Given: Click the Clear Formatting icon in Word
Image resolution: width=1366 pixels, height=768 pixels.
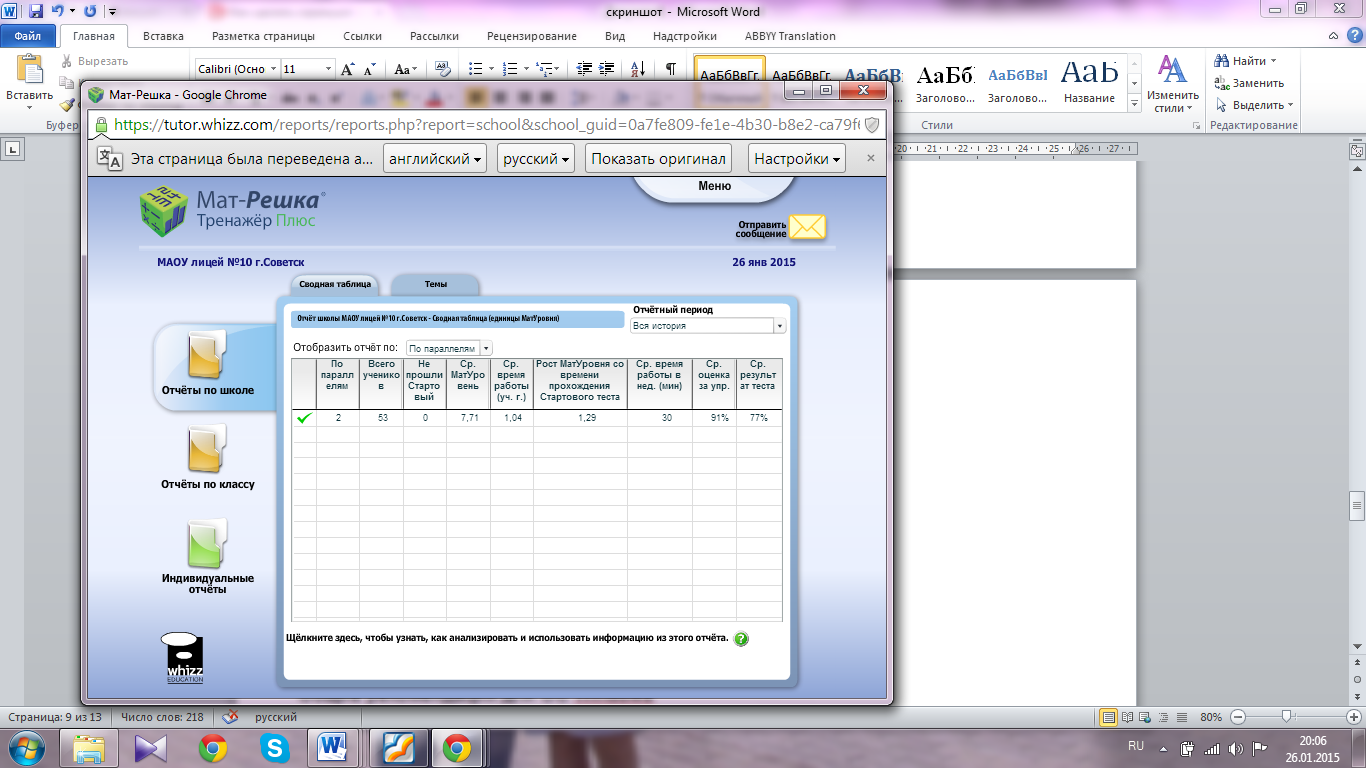Looking at the screenshot, I should pyautogui.click(x=443, y=69).
